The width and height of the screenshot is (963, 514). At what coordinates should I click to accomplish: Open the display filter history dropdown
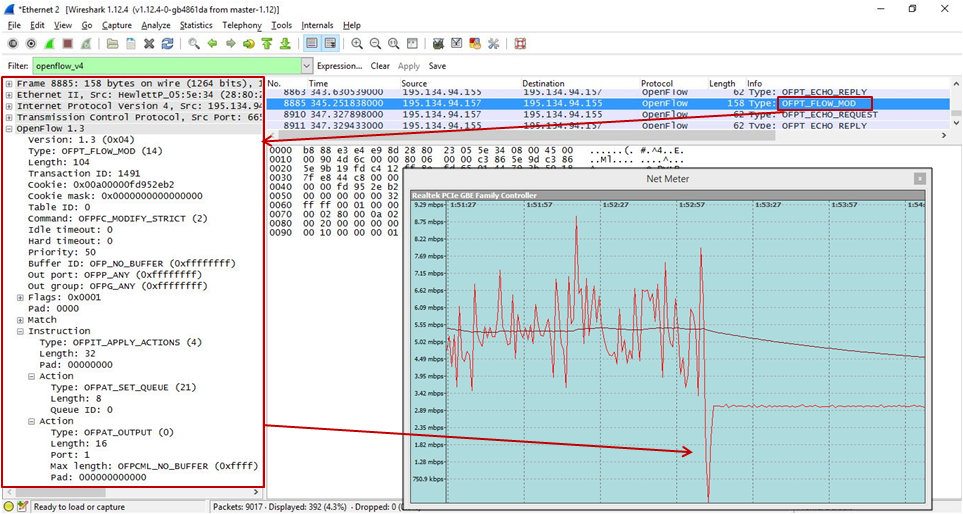coord(305,66)
